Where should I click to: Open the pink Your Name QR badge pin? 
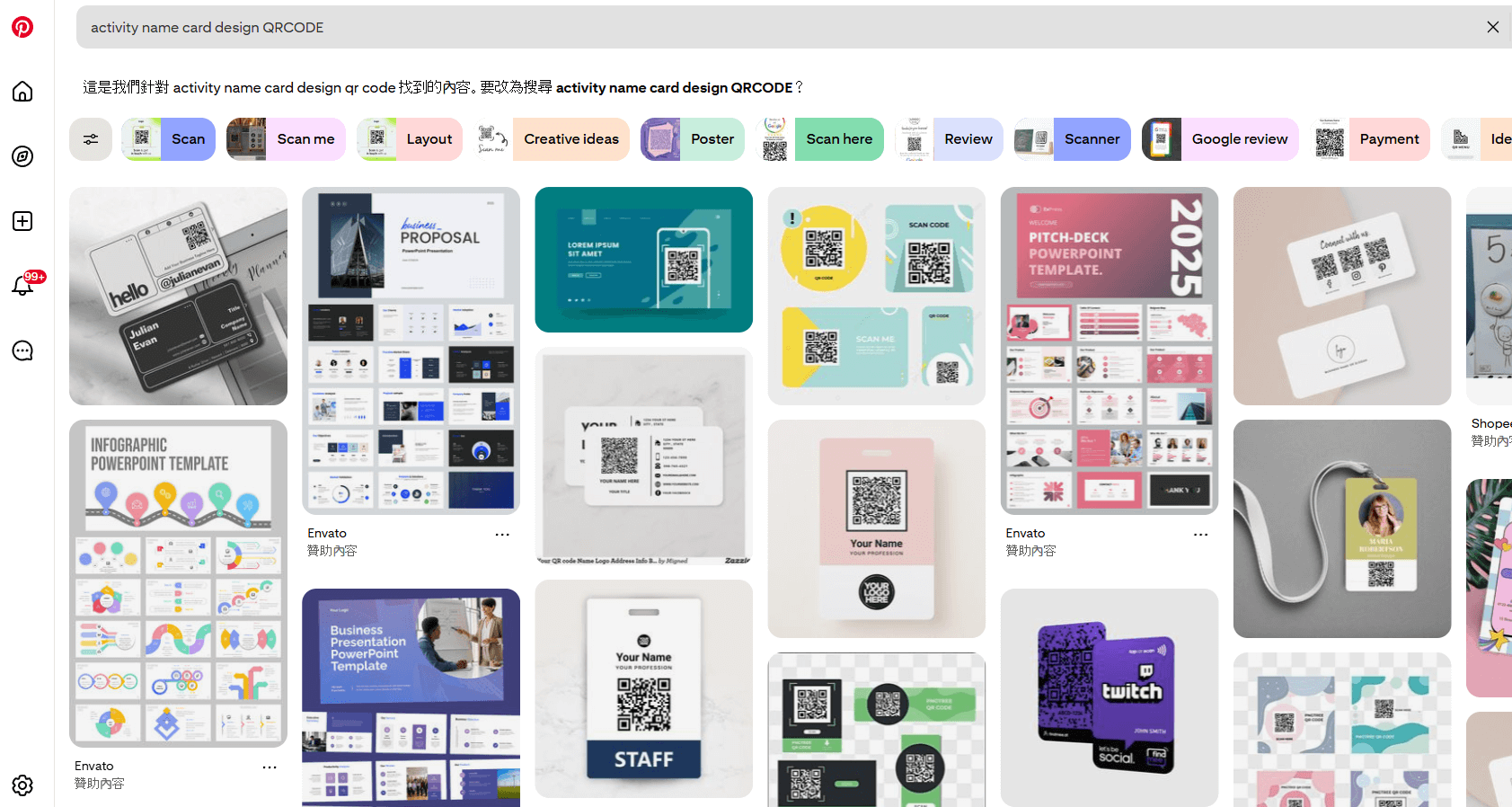coord(876,528)
